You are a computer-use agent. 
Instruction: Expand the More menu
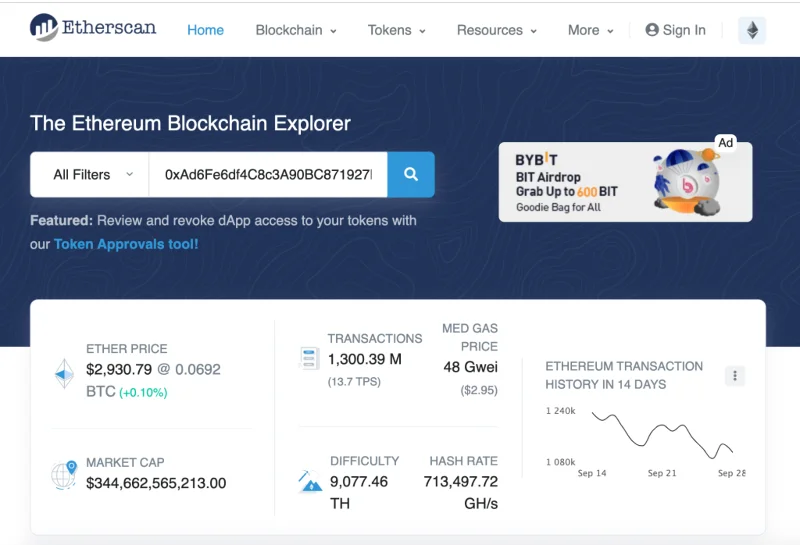tap(590, 30)
